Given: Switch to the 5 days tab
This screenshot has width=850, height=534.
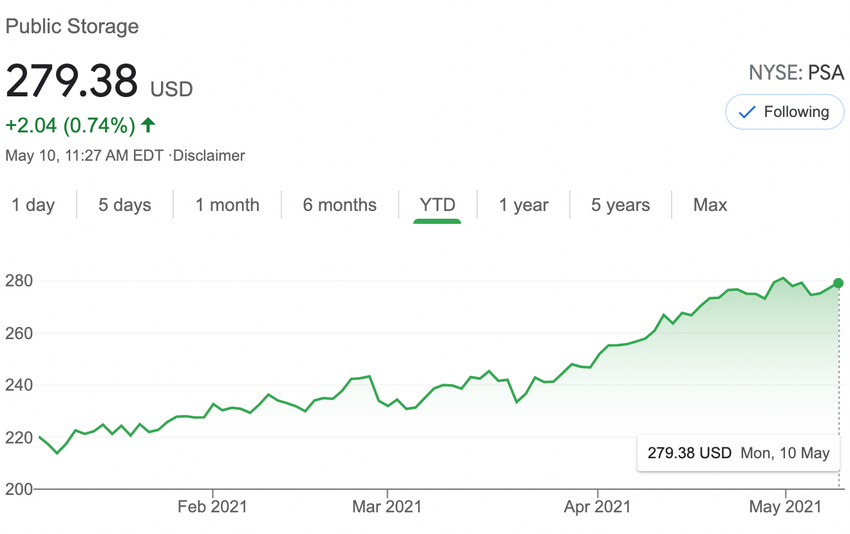Looking at the screenshot, I should (124, 205).
